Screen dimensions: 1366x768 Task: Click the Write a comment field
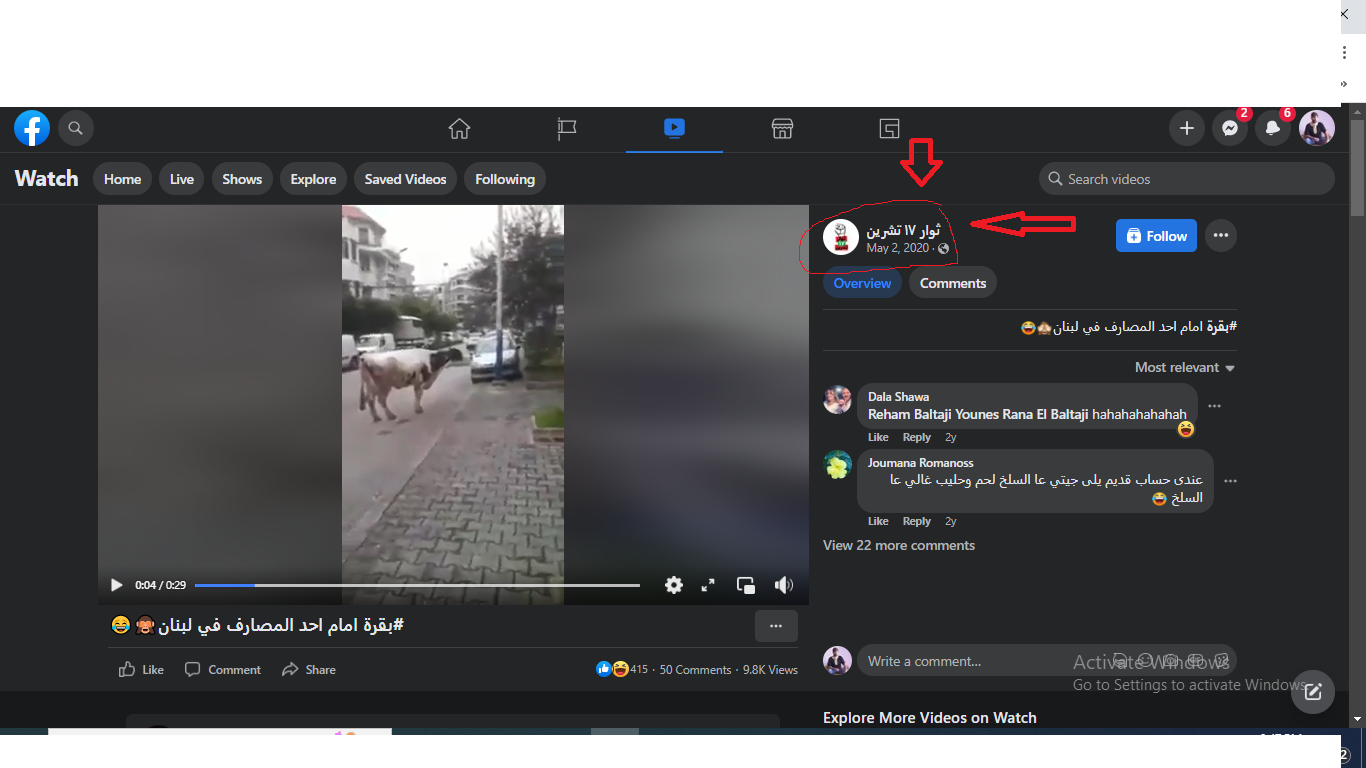pyautogui.click(x=1046, y=661)
